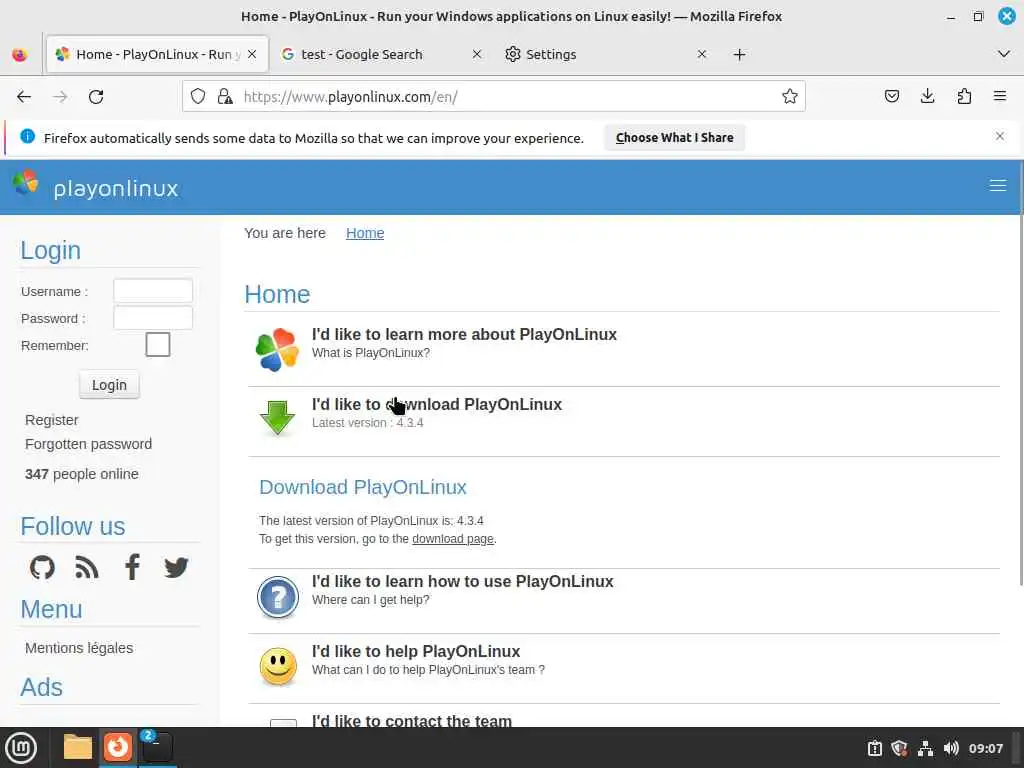Focus the Username input field
Image resolution: width=1024 pixels, height=768 pixels.
(x=153, y=291)
